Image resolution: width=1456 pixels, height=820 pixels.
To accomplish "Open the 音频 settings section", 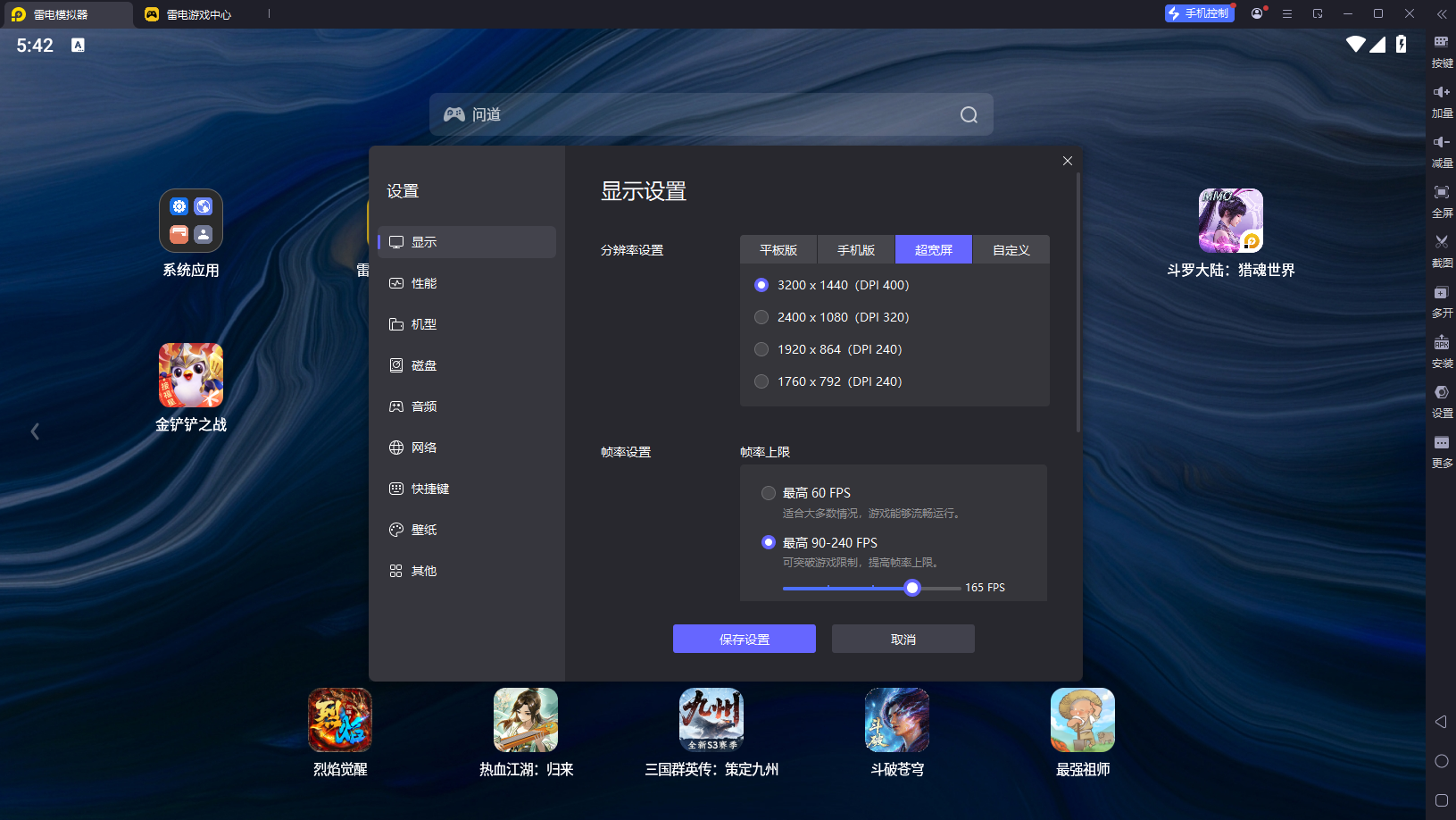I will click(x=467, y=406).
